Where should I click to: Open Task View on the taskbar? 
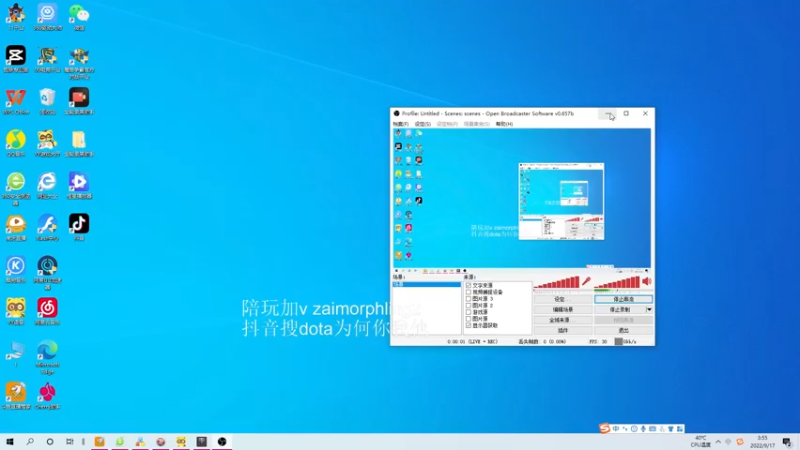69,441
